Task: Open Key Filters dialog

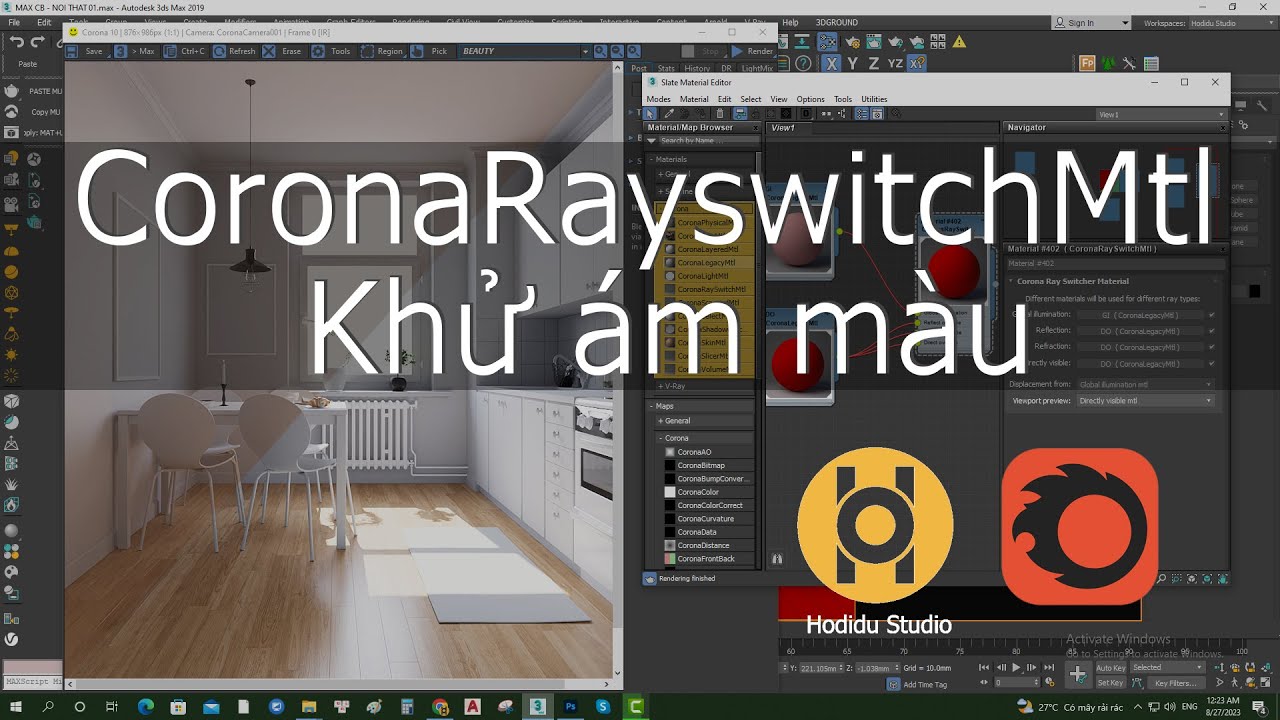Action: point(1177,683)
